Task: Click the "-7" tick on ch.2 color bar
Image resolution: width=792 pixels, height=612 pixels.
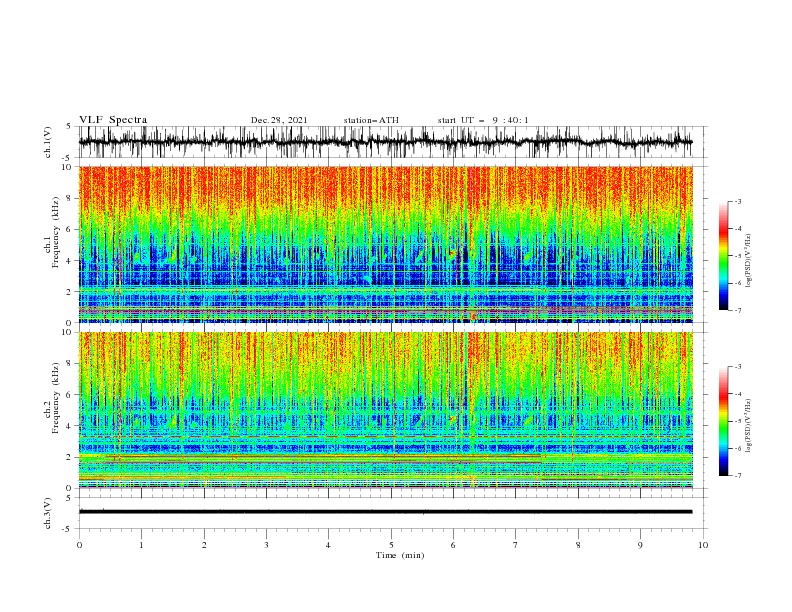Action: [738, 475]
